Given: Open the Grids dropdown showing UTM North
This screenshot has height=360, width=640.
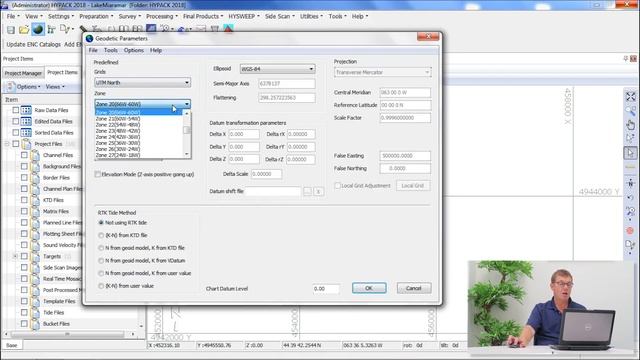Looking at the screenshot, I should [x=142, y=82].
